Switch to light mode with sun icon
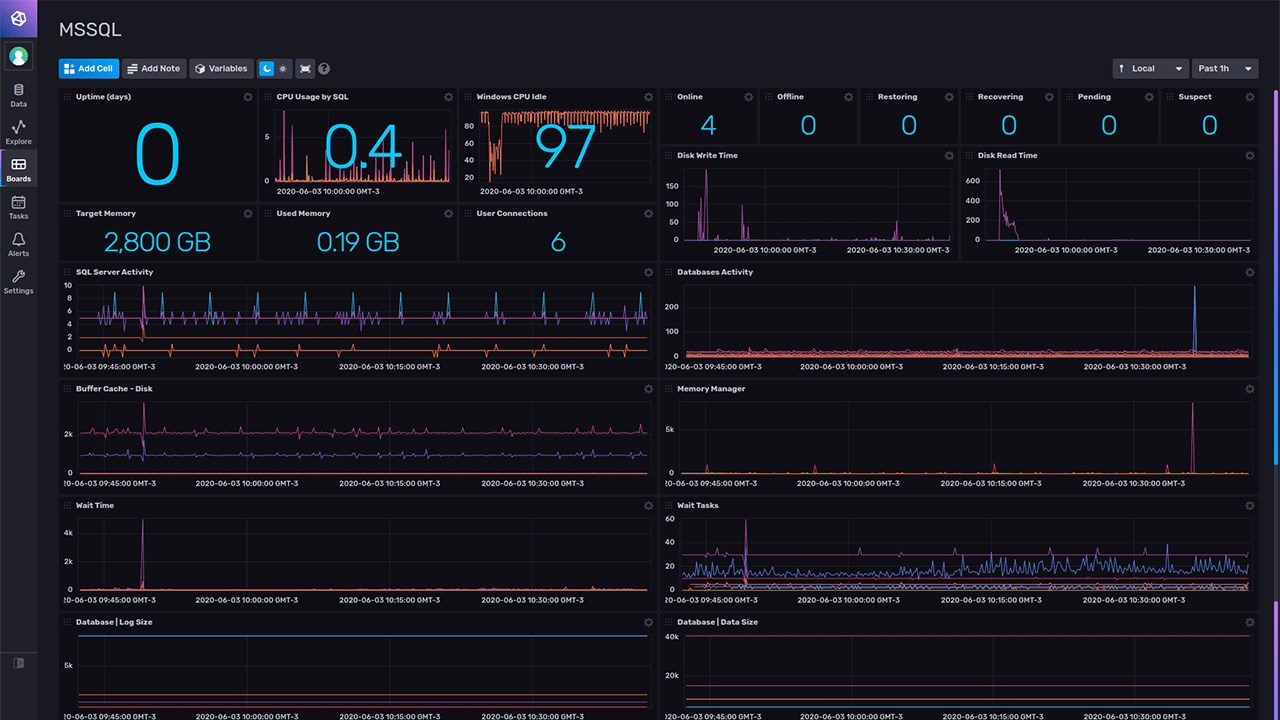This screenshot has width=1280, height=720. coord(282,69)
